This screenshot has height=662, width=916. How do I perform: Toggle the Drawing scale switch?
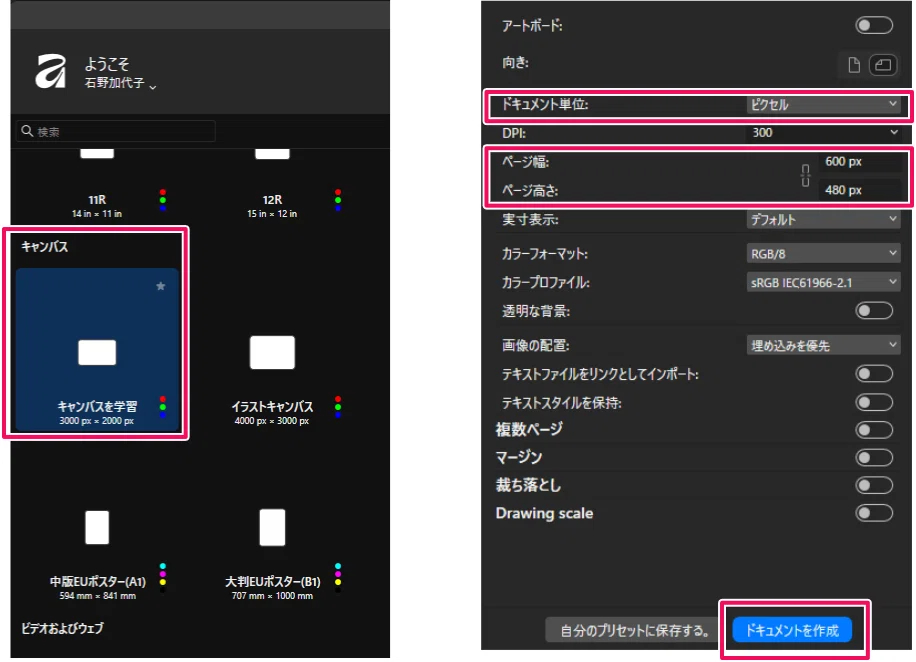point(874,513)
